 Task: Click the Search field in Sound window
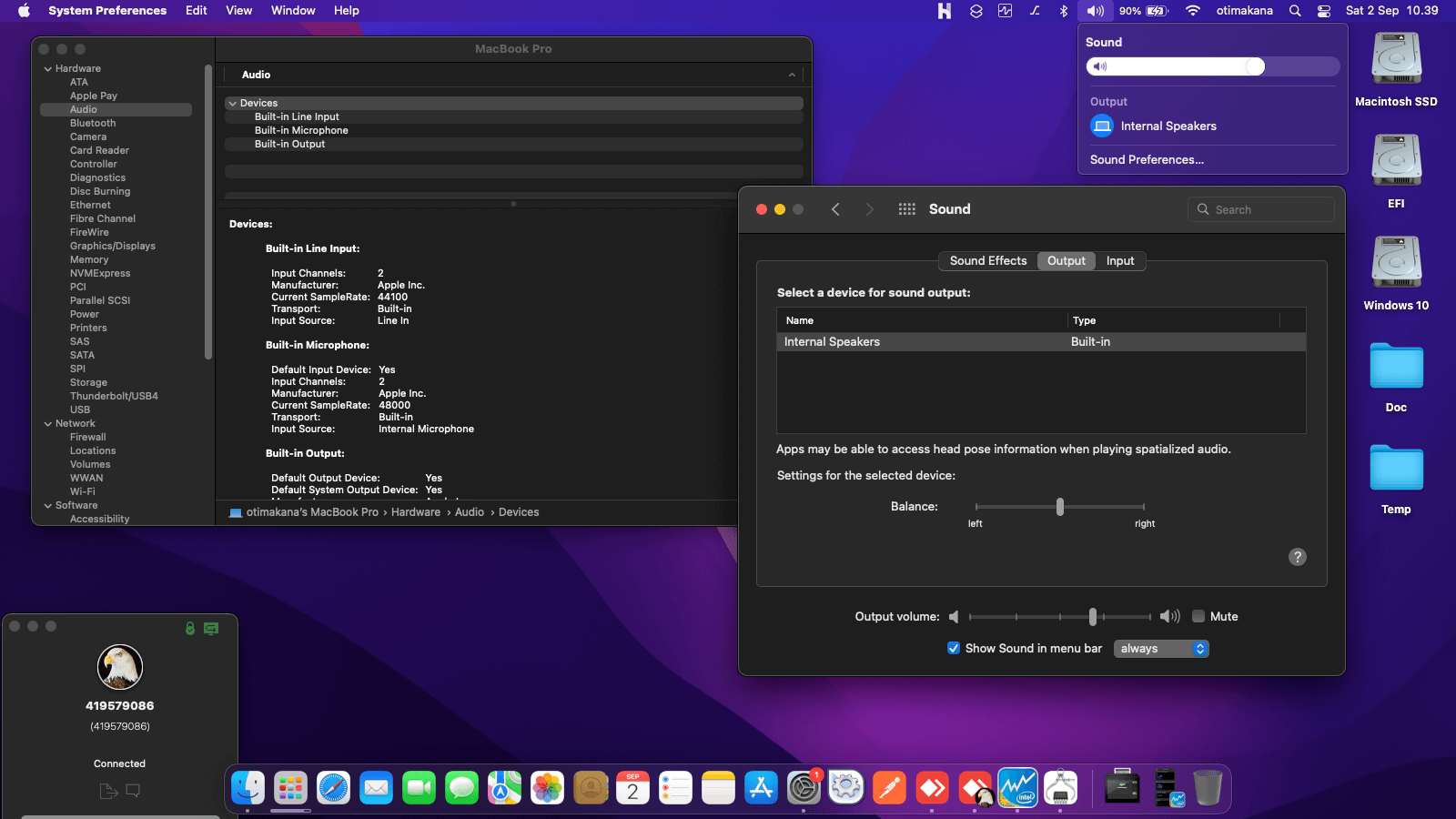(x=1261, y=209)
